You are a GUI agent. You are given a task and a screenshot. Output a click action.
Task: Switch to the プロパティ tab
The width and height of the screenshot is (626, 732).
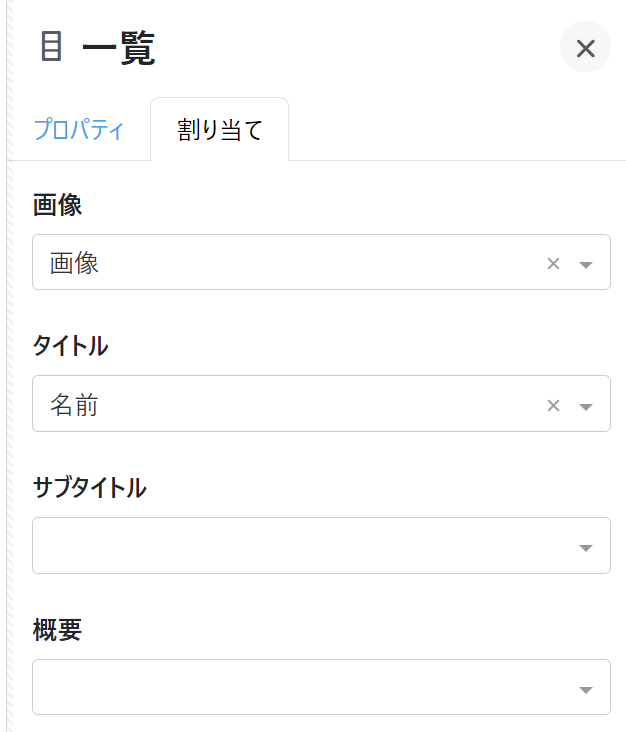click(79, 130)
